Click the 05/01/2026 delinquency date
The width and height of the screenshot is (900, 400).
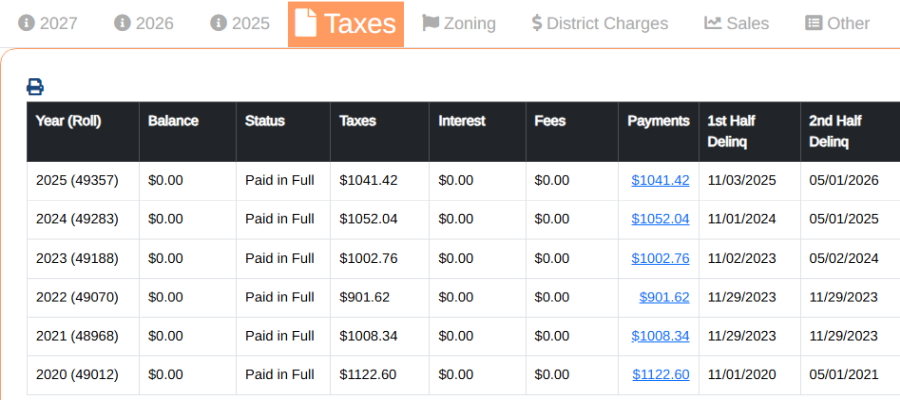844,180
